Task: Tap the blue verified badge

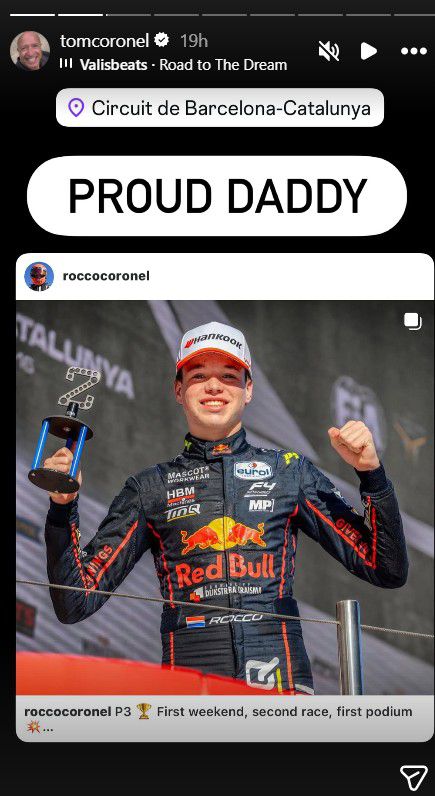Action: (x=162, y=41)
